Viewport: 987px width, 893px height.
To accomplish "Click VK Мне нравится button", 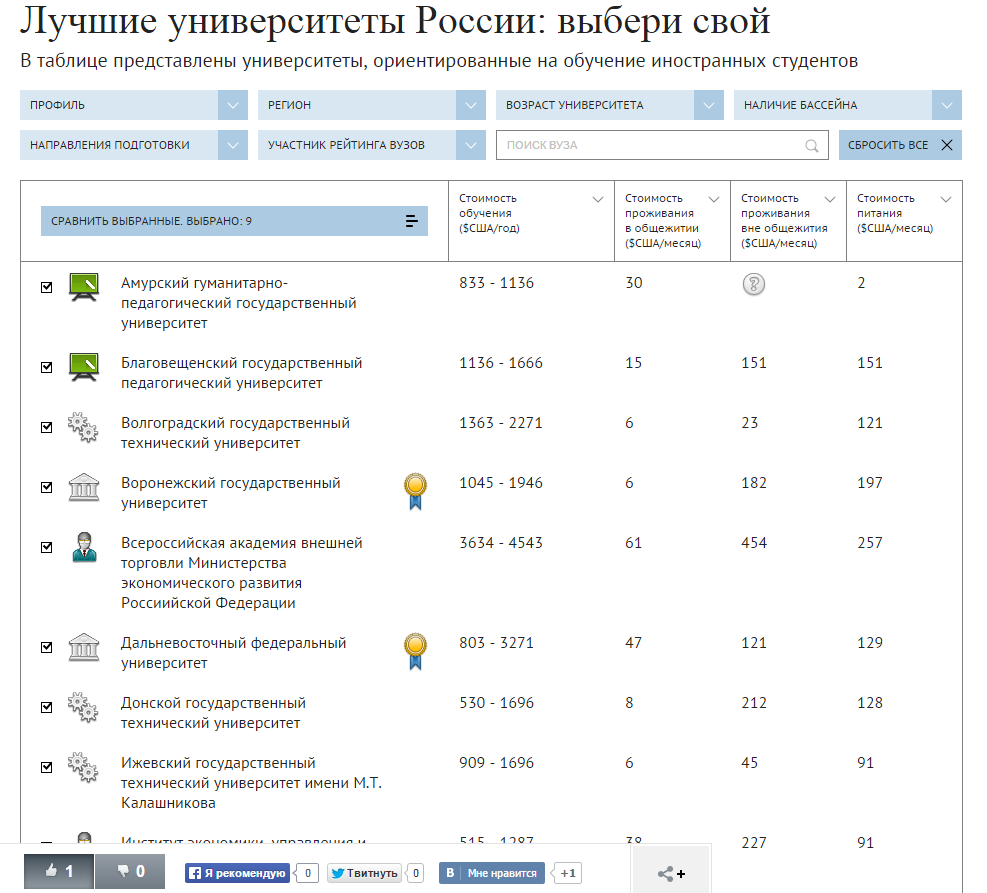I will (x=492, y=873).
